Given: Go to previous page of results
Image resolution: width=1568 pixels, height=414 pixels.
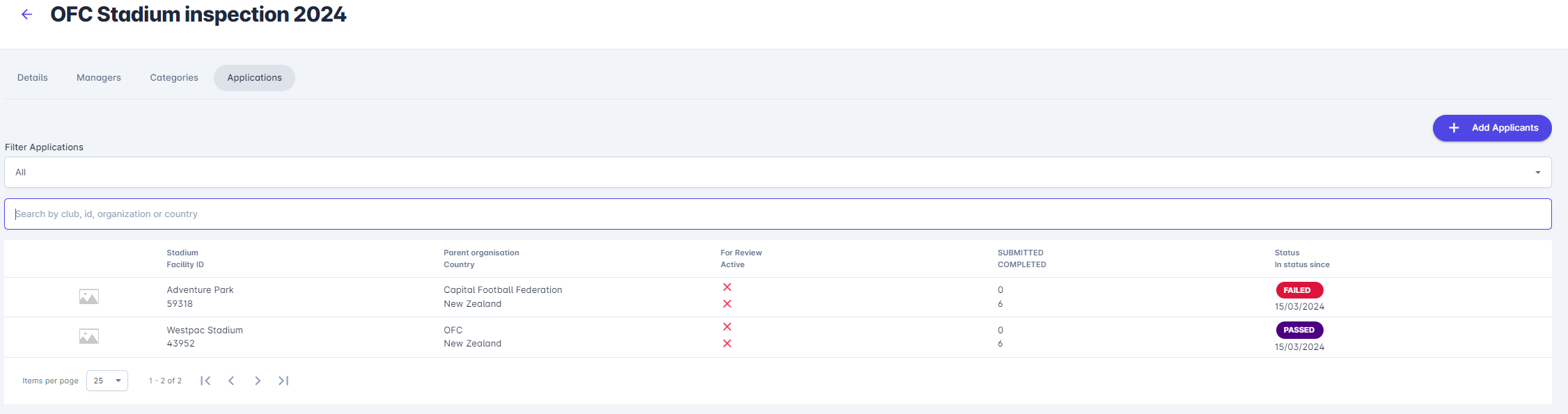Looking at the screenshot, I should [x=231, y=381].
